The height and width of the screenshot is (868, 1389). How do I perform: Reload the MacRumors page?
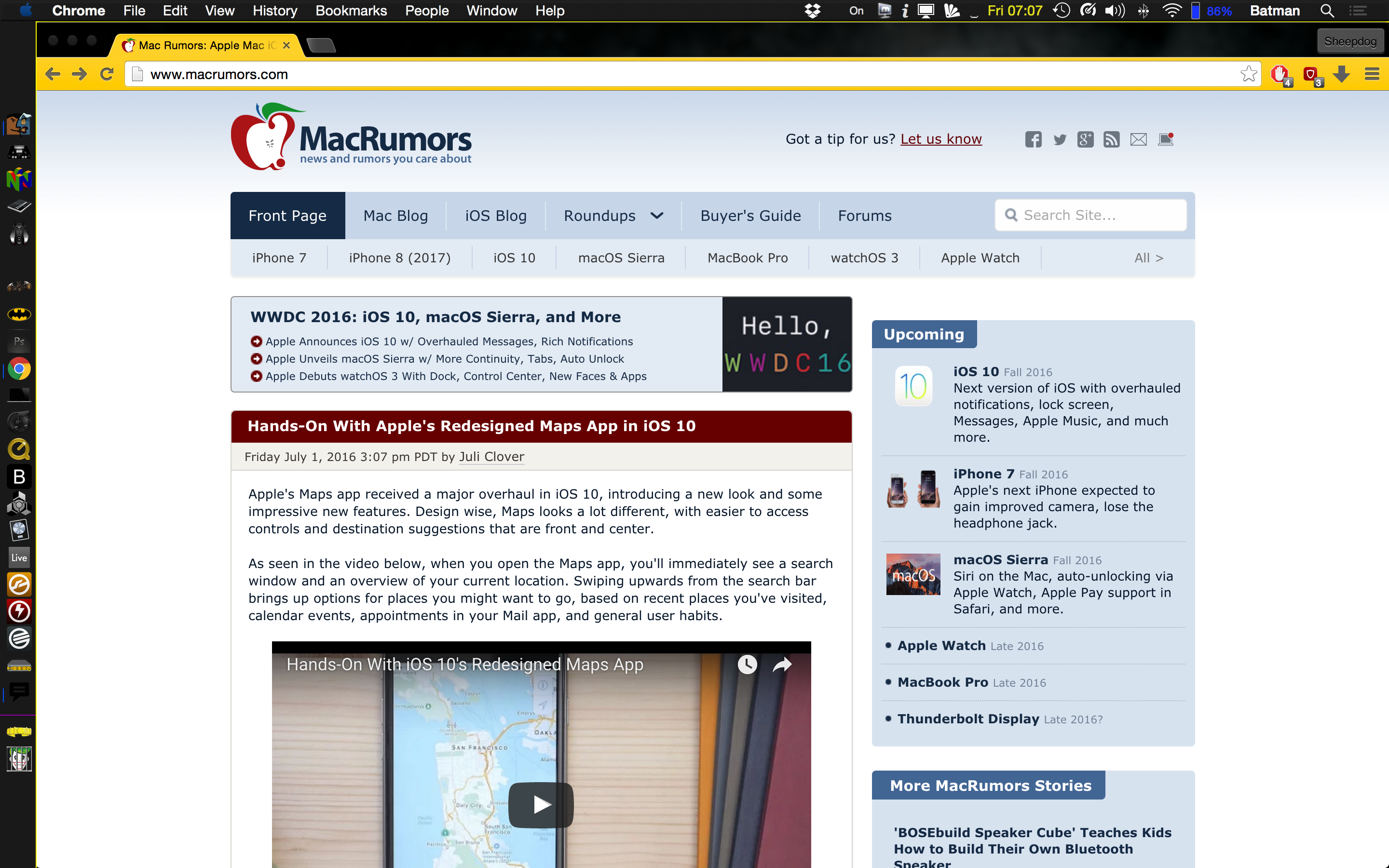[107, 74]
